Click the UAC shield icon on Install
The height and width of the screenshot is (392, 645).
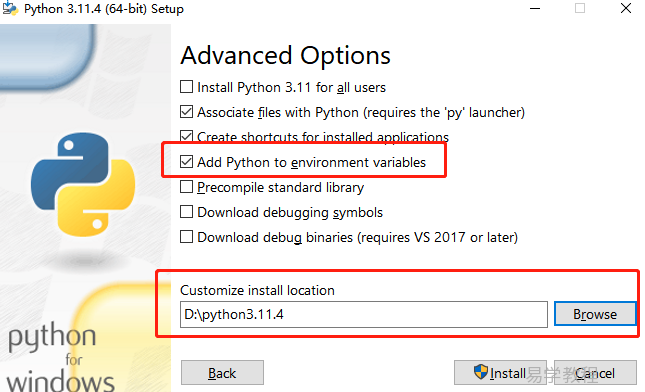(x=480, y=372)
